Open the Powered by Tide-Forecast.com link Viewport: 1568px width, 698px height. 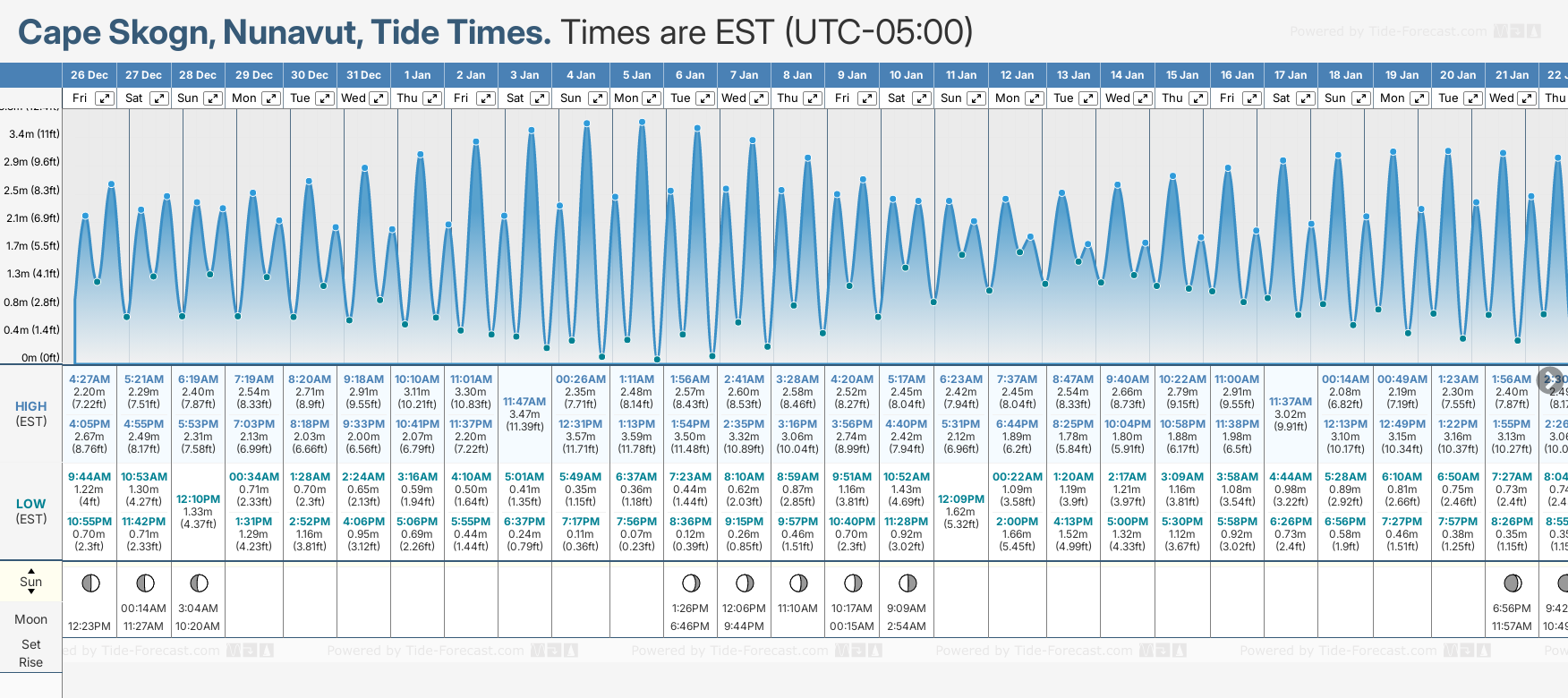(x=1388, y=31)
